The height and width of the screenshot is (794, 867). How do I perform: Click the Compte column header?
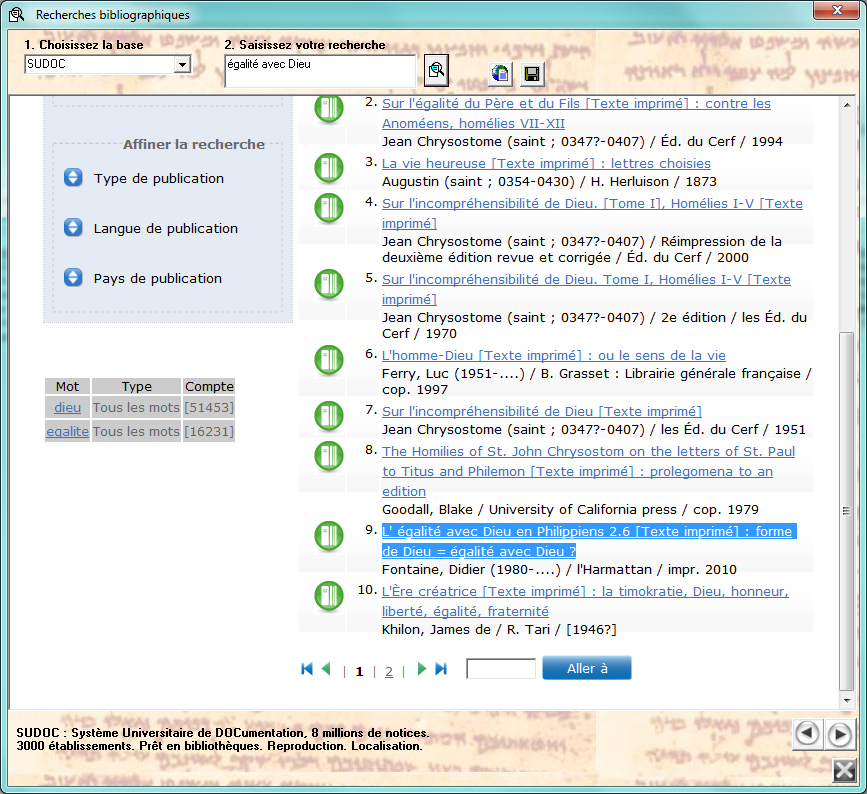tap(209, 386)
